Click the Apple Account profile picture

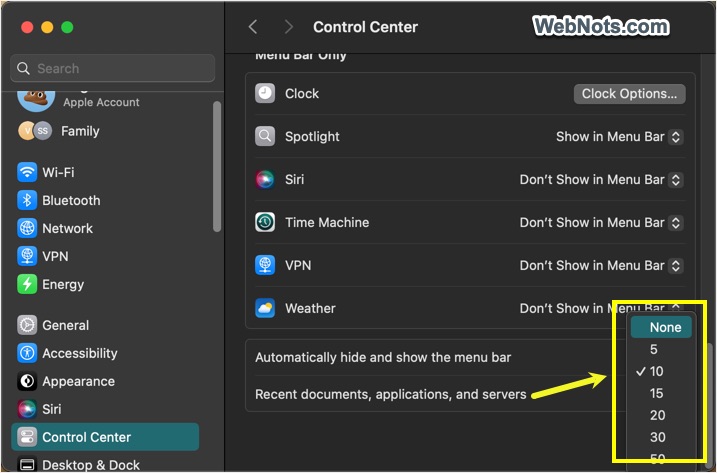36,100
